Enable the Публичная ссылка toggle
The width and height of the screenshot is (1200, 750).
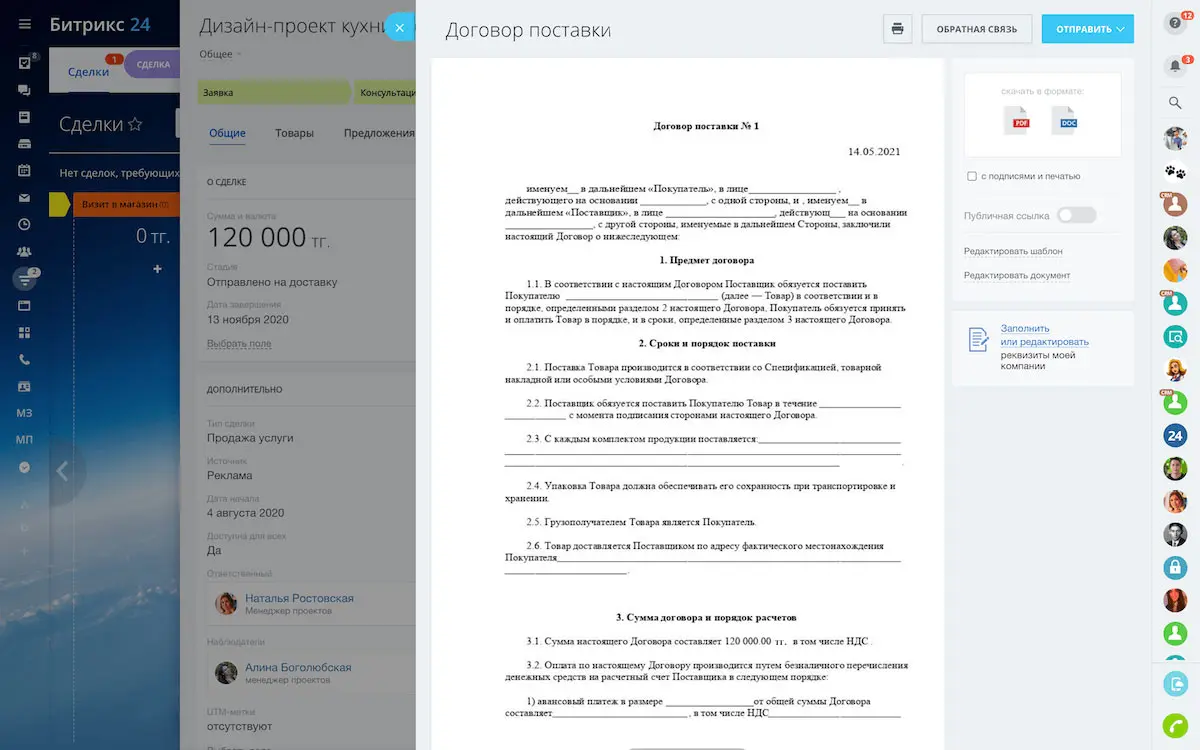click(1077, 214)
